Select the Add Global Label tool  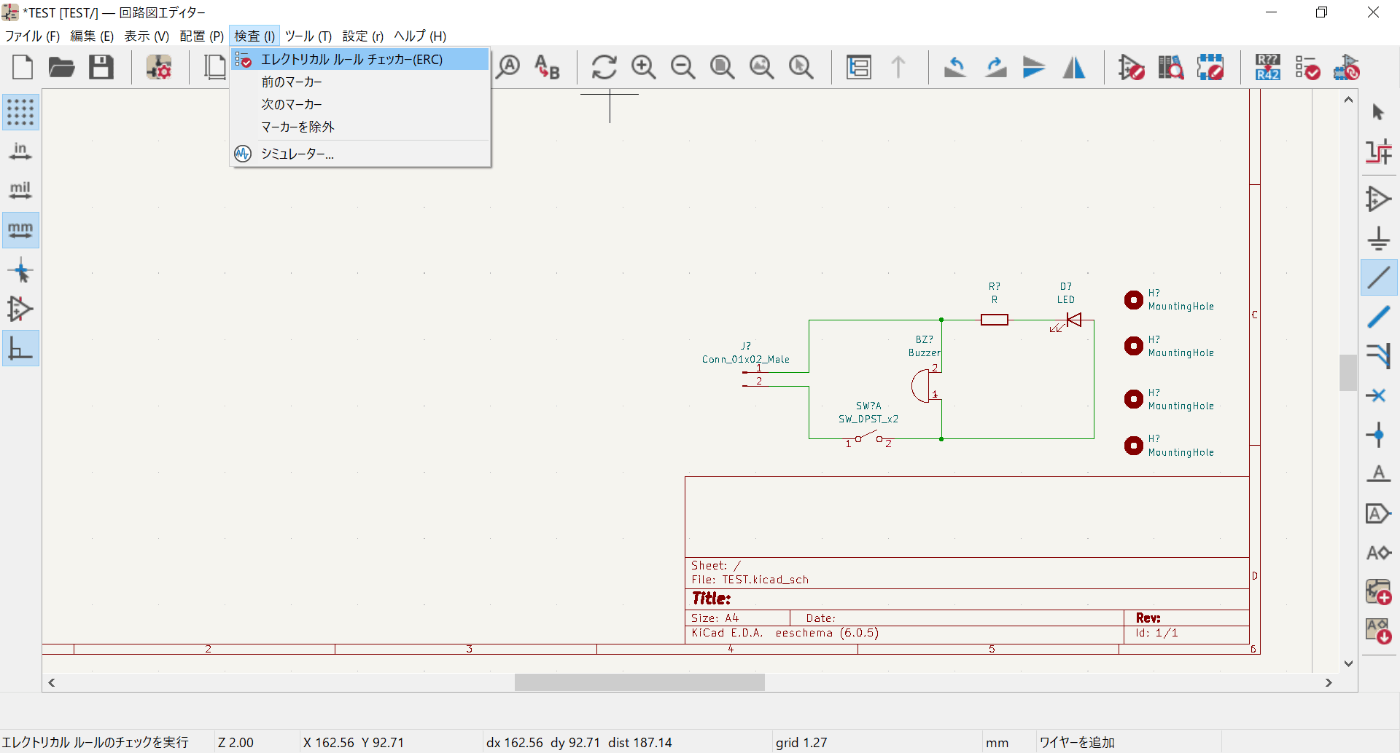(x=1379, y=513)
